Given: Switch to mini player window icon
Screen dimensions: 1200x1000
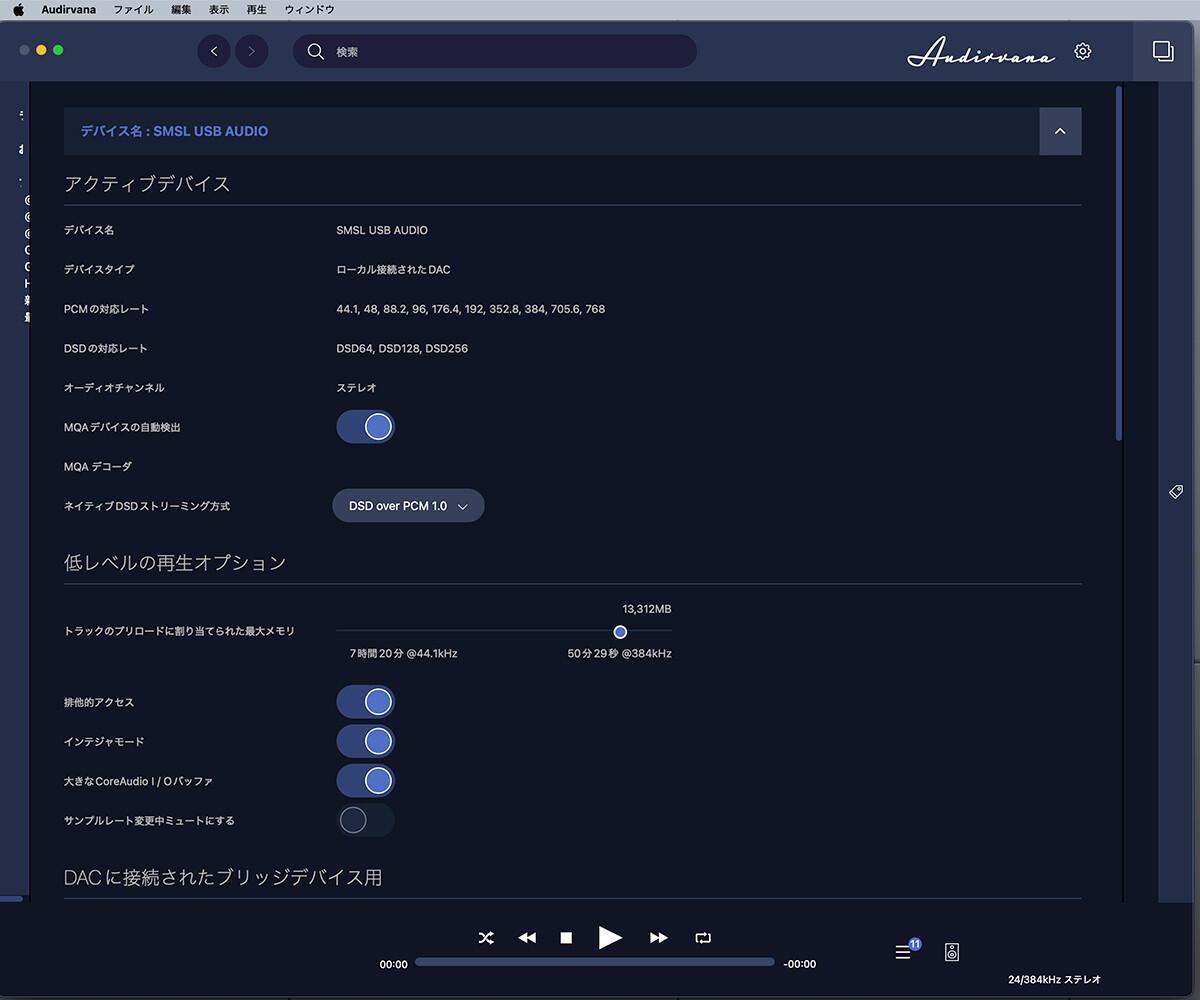Looking at the screenshot, I should click(x=1163, y=51).
